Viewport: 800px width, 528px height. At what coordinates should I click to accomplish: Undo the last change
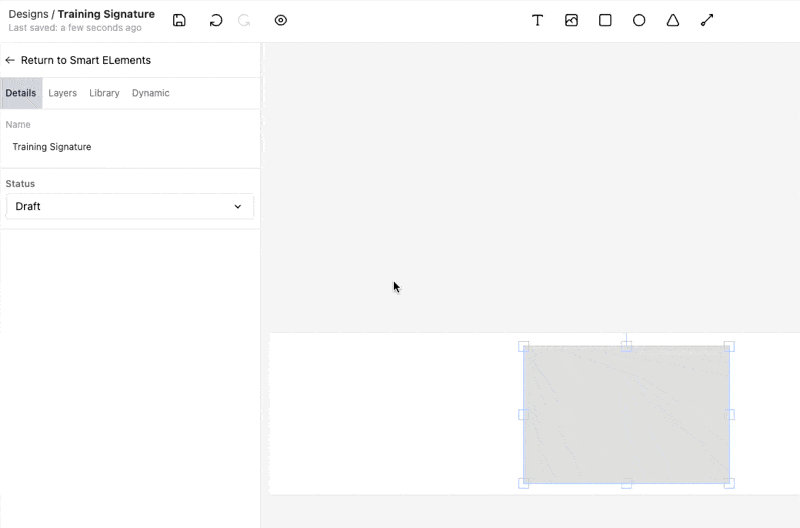[216, 20]
